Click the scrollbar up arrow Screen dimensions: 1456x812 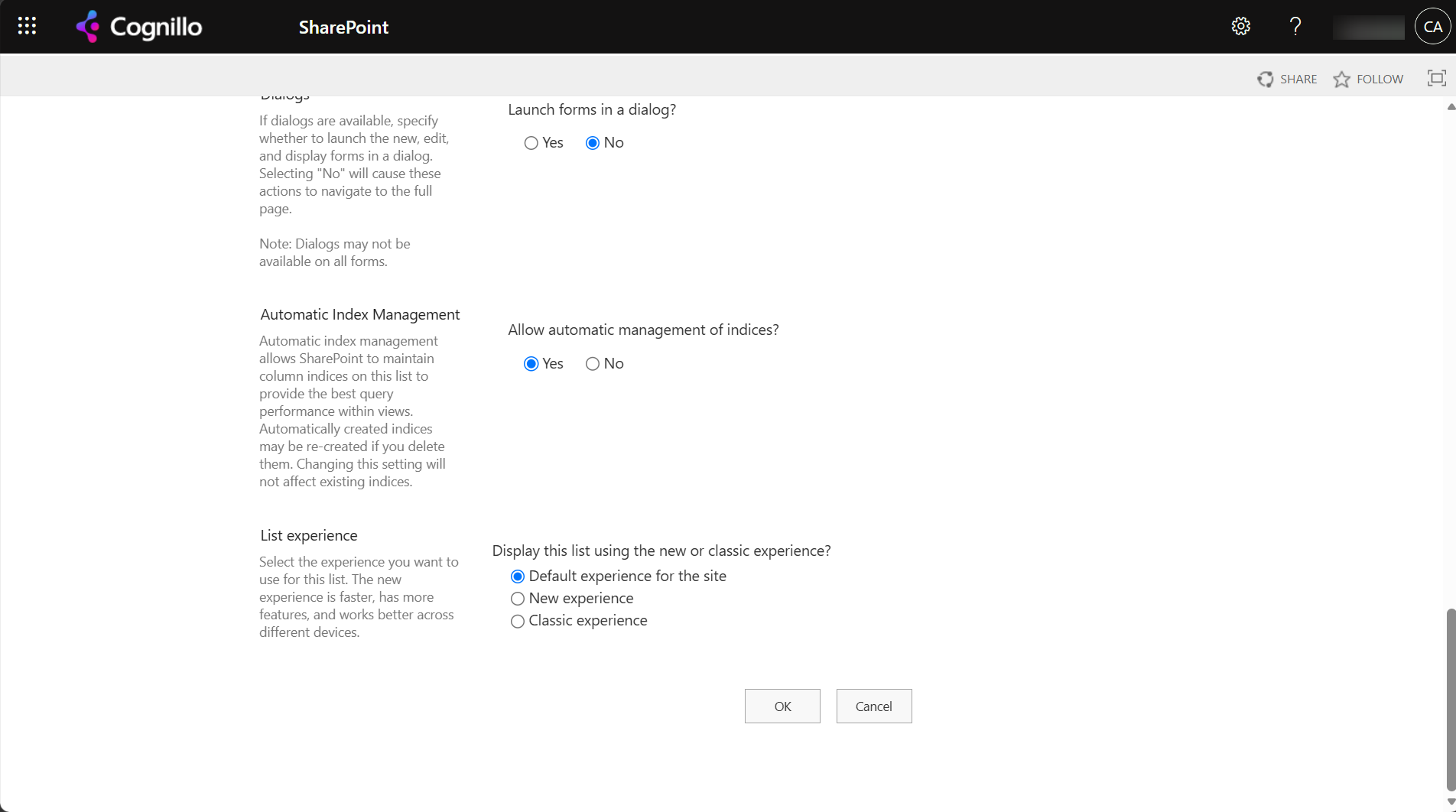1451,107
